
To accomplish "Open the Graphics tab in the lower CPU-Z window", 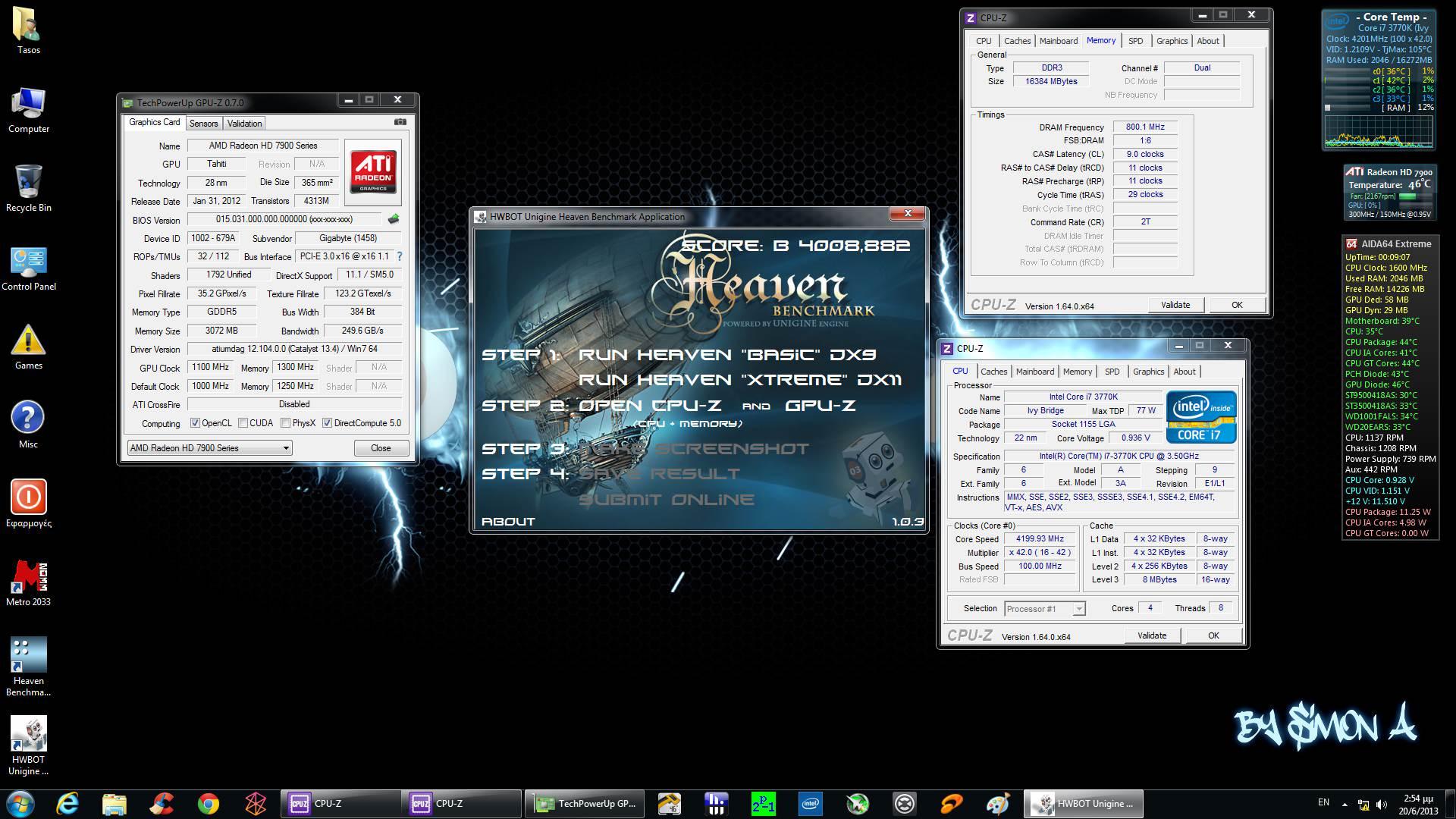I will [1148, 372].
